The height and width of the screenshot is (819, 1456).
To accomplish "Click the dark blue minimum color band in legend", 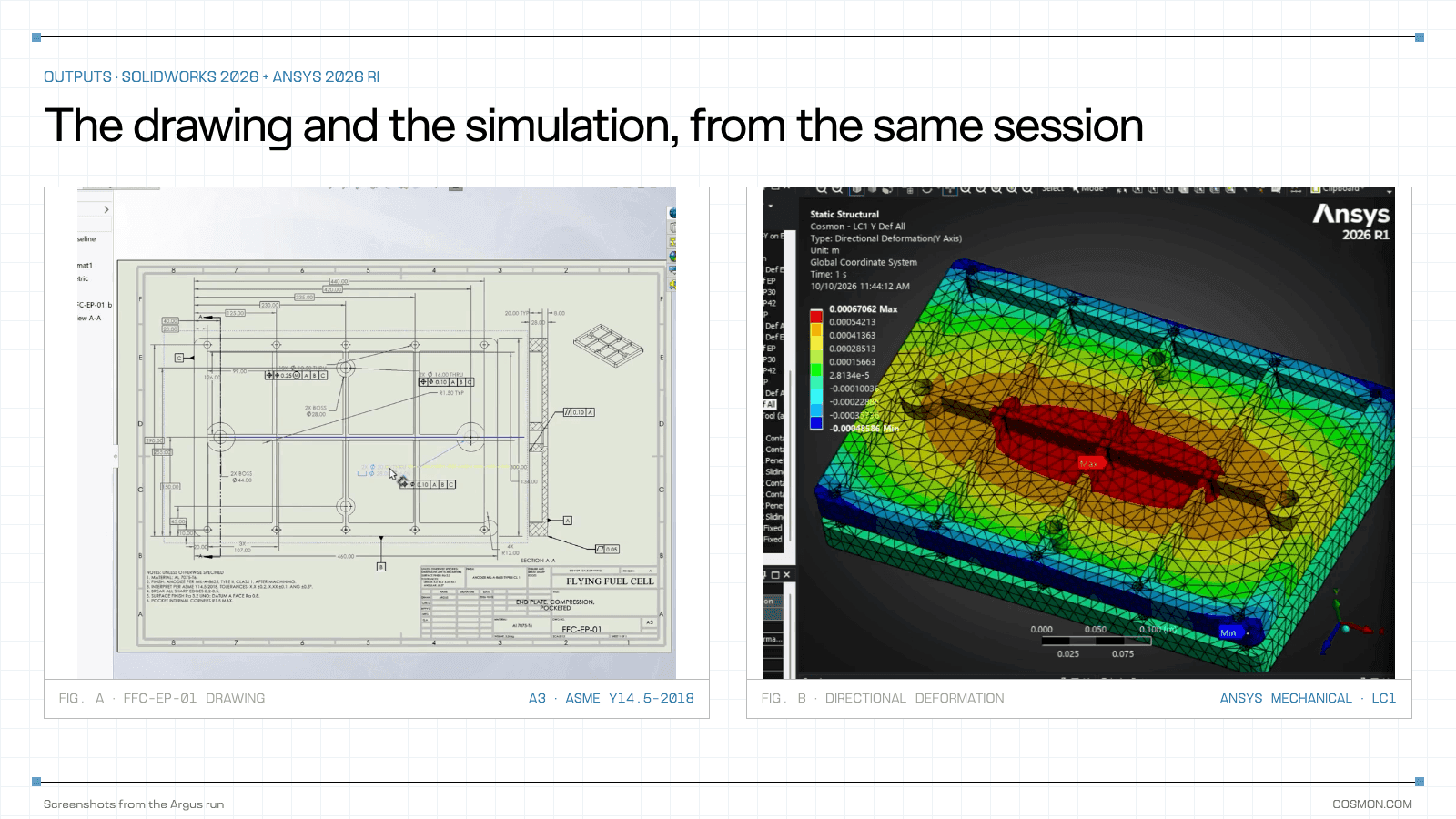I will (816, 422).
